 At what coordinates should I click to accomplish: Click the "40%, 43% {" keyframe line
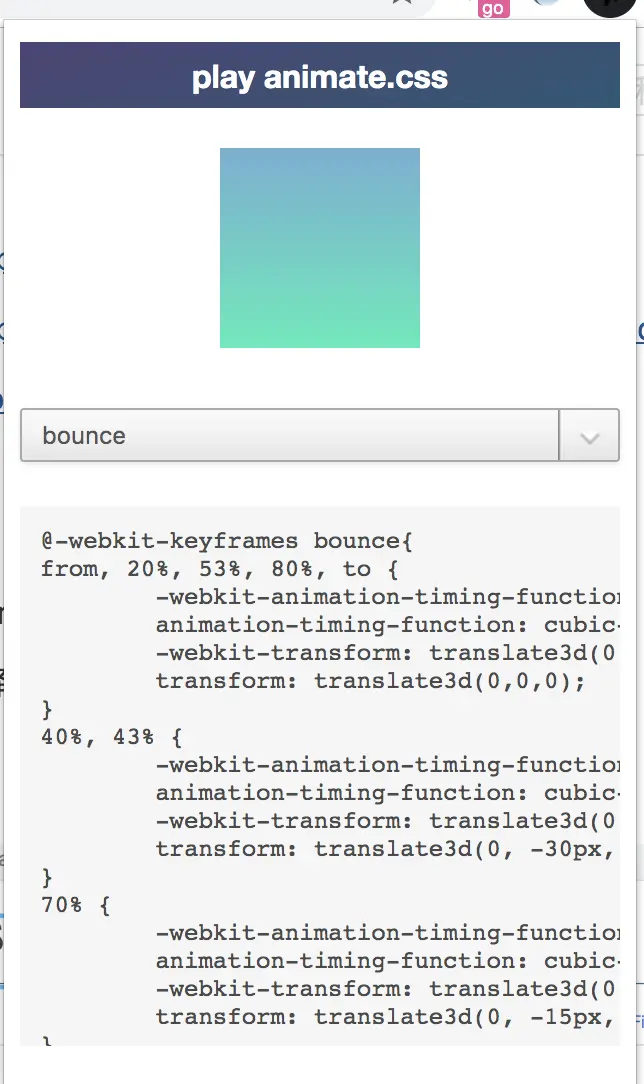click(x=112, y=737)
